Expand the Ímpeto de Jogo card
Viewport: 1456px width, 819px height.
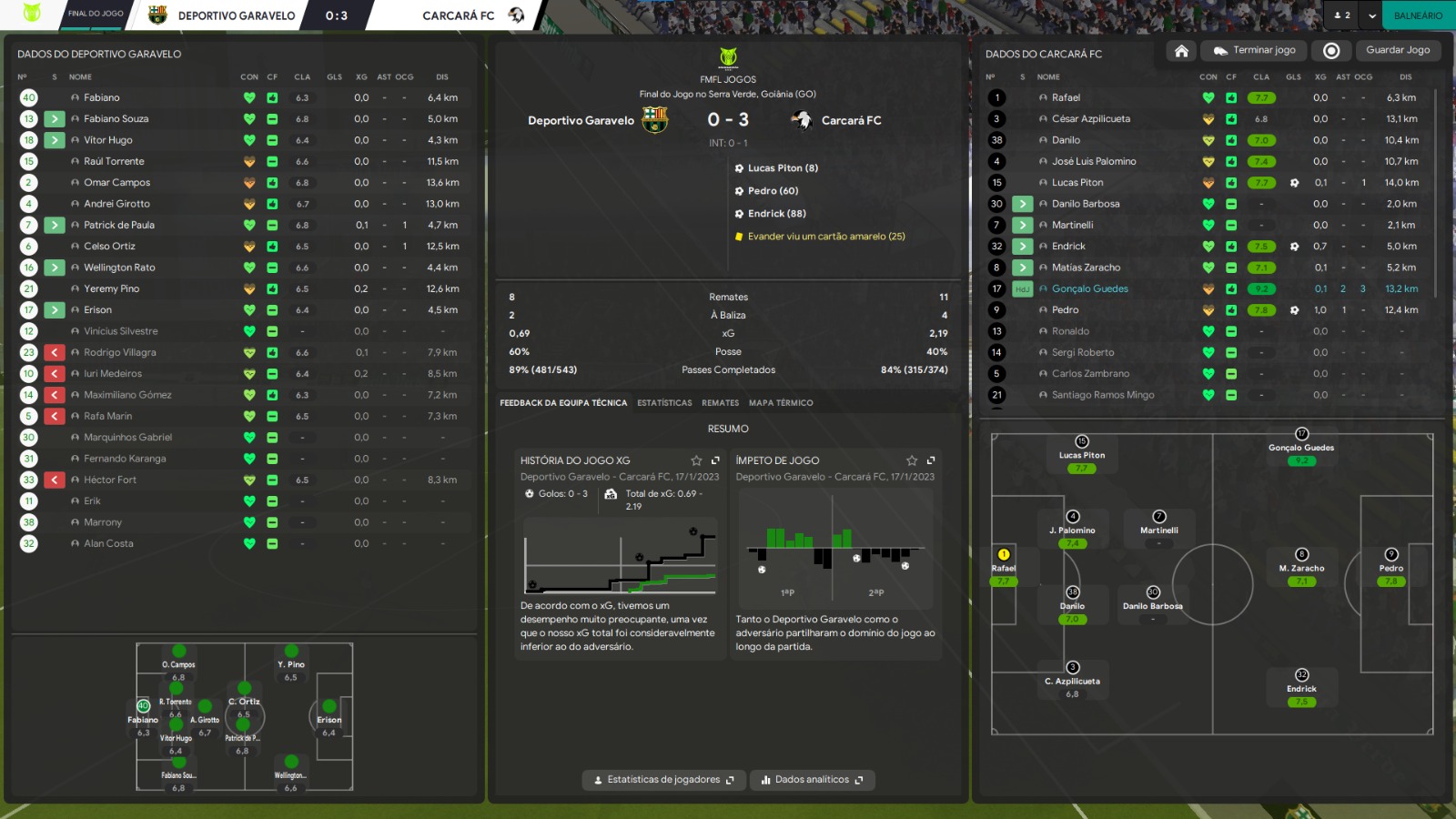pyautogui.click(x=930, y=460)
